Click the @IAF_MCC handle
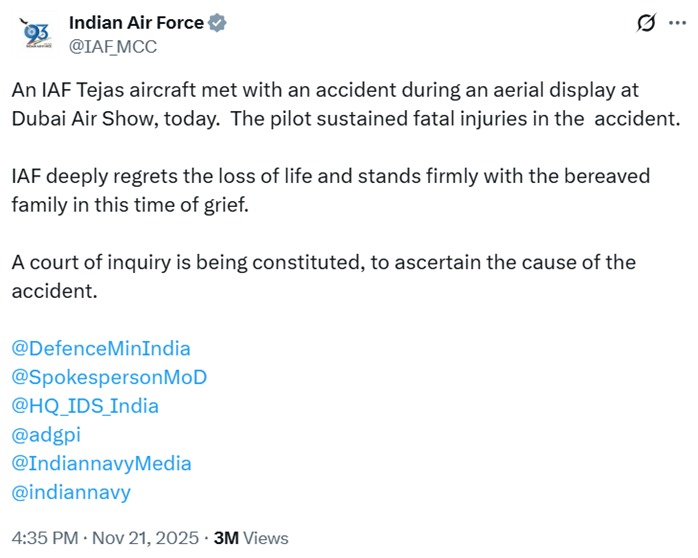698x558 pixels. [x=112, y=46]
